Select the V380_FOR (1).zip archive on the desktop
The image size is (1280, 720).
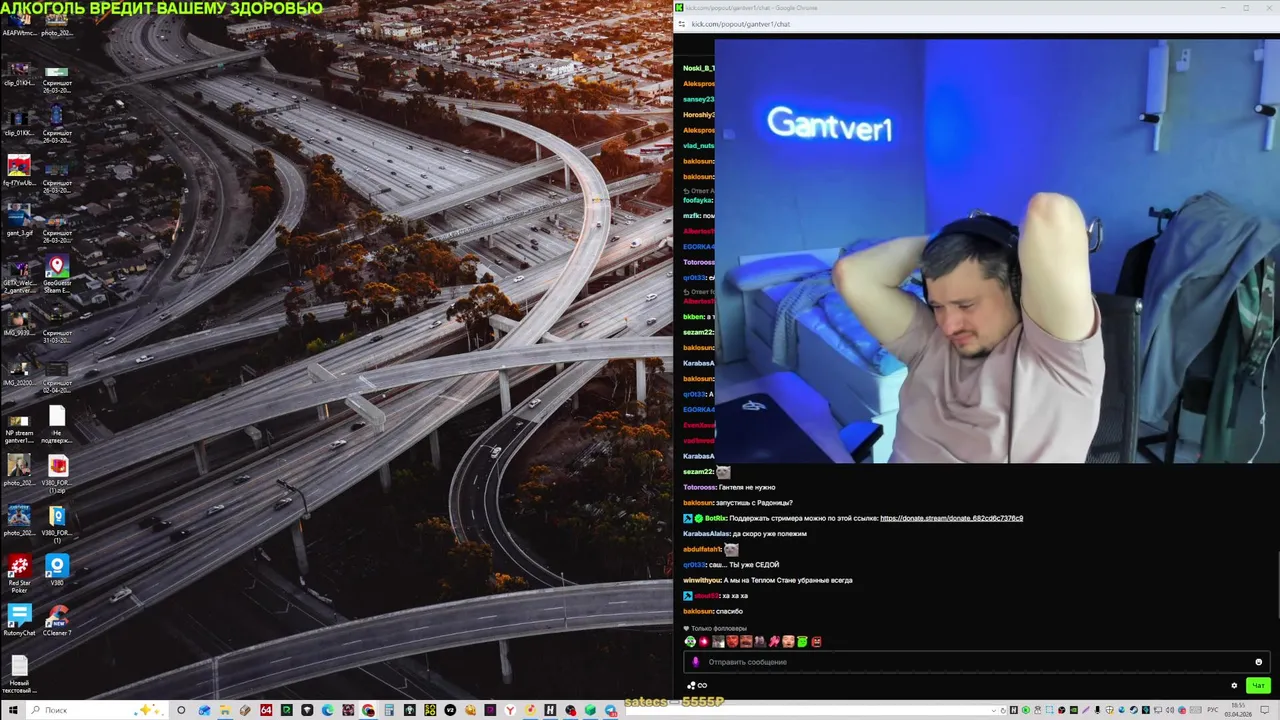click(x=57, y=472)
